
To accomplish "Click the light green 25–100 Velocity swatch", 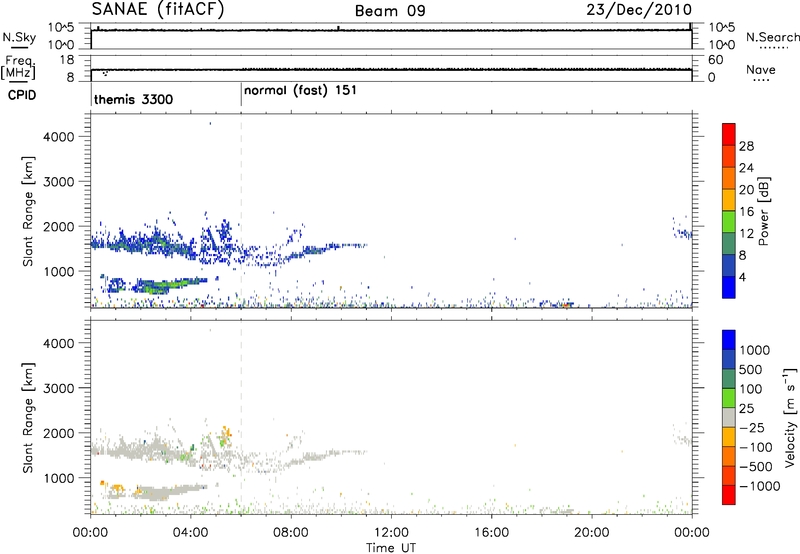I will click(729, 398).
